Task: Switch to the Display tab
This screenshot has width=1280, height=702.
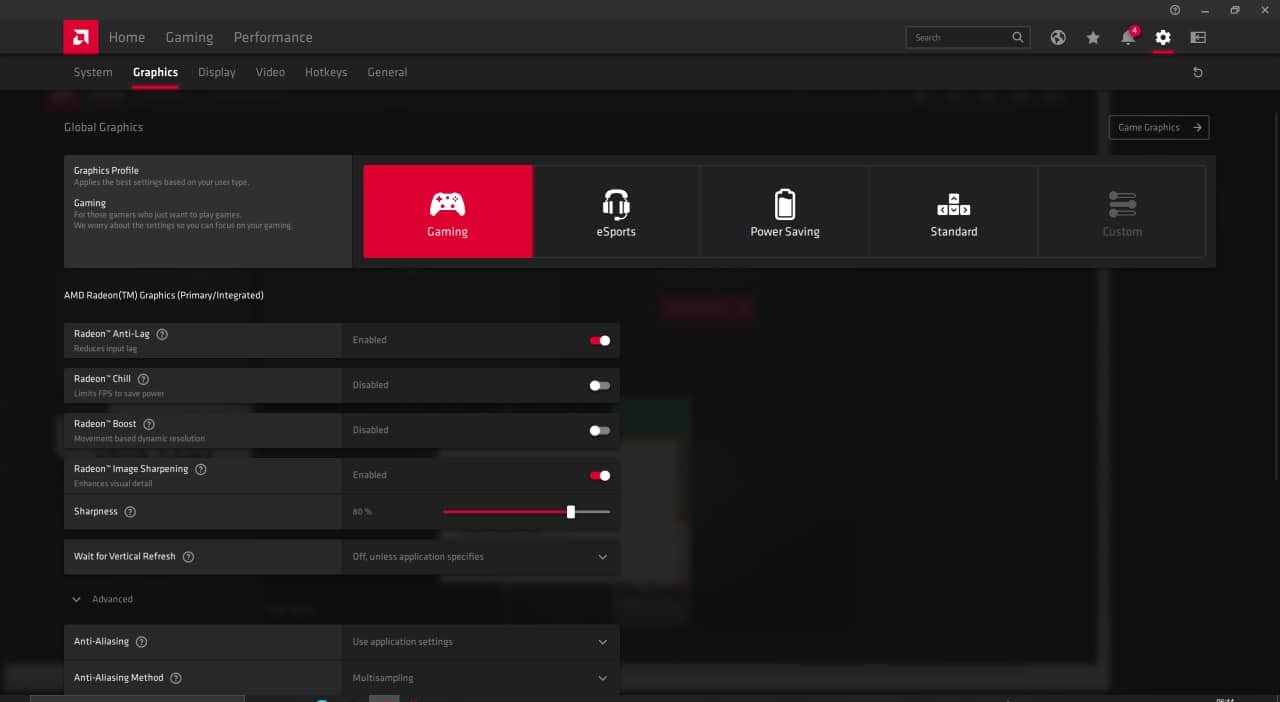Action: tap(217, 72)
